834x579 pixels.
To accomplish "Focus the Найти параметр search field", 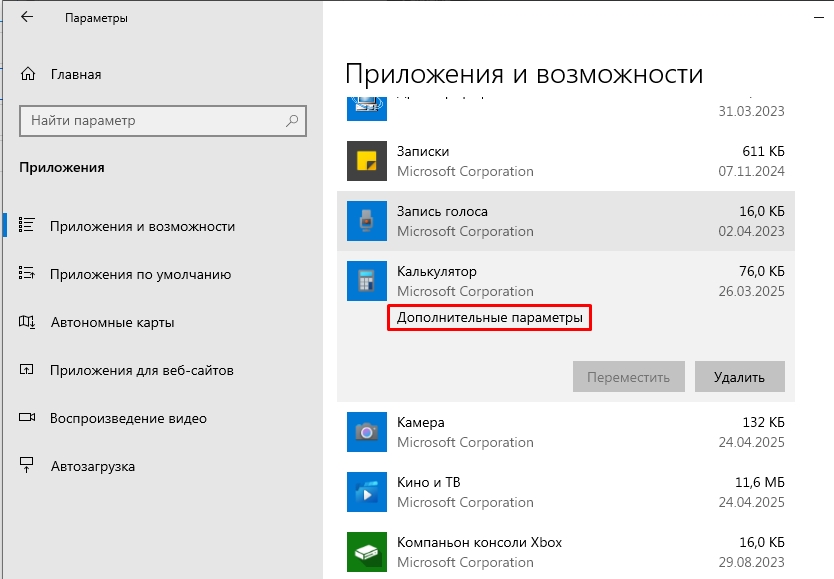I will point(163,121).
